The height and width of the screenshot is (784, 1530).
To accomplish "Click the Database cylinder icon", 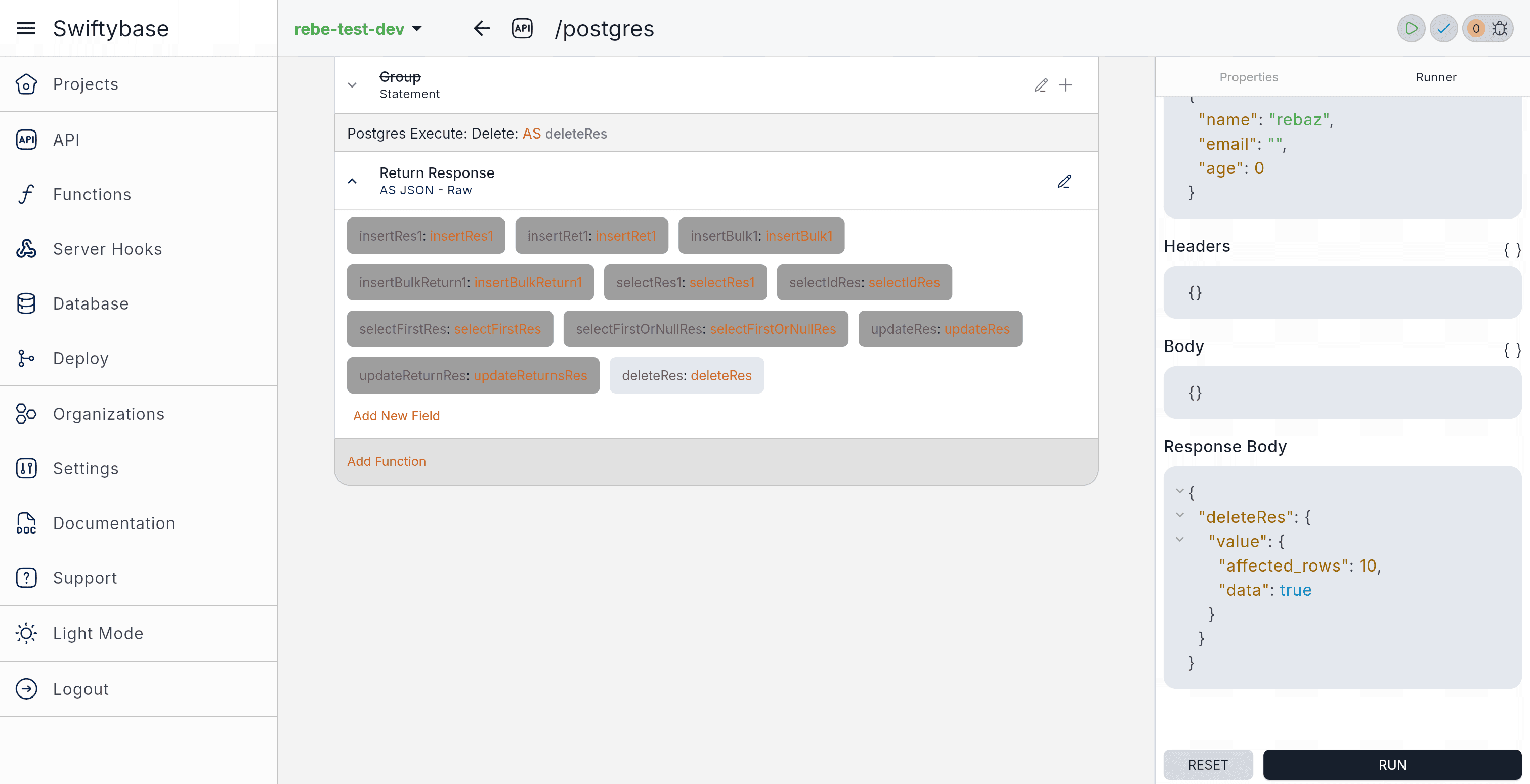I will pyautogui.click(x=26, y=303).
